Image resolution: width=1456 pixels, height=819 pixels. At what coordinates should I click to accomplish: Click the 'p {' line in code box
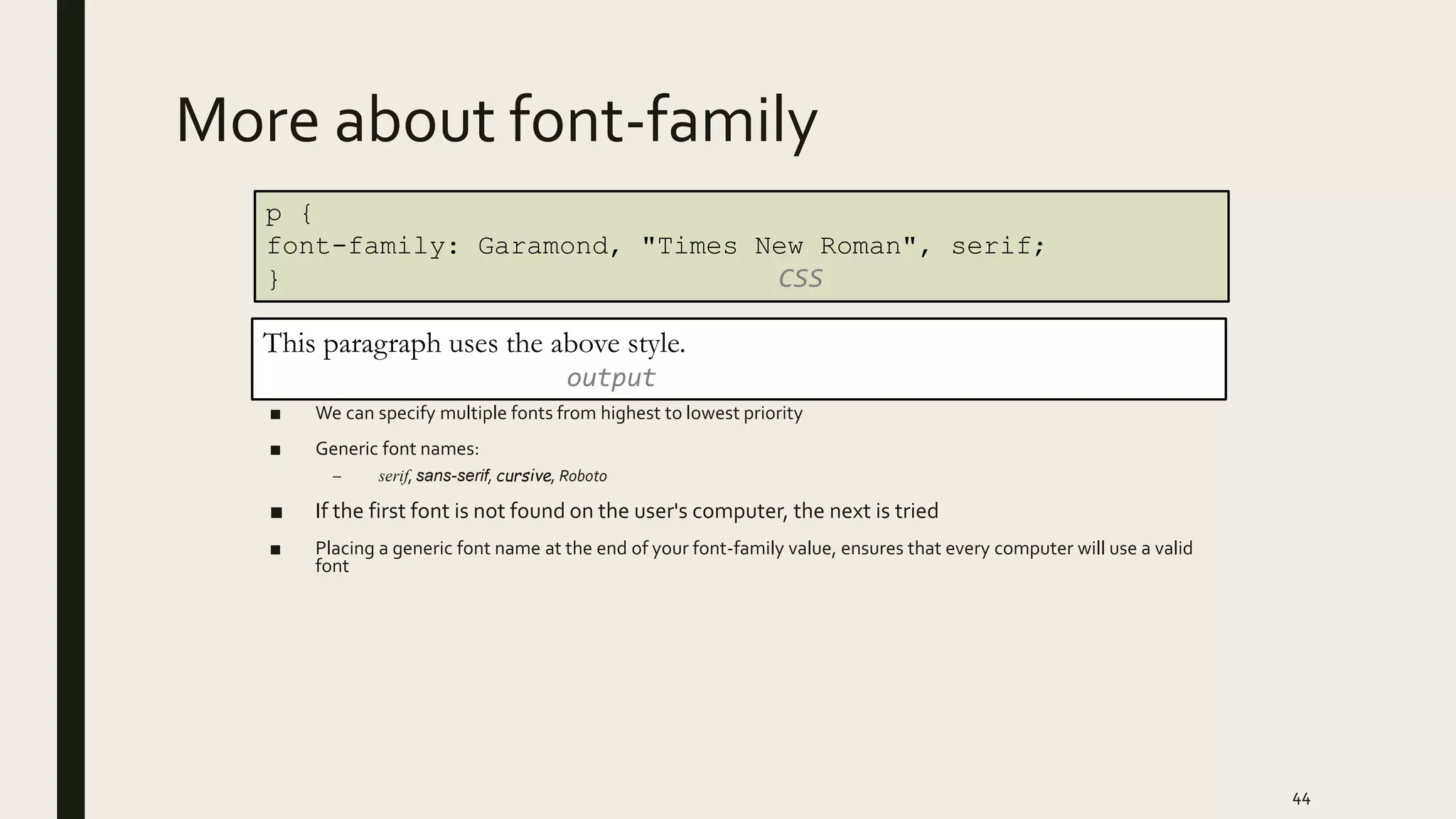[x=288, y=213]
